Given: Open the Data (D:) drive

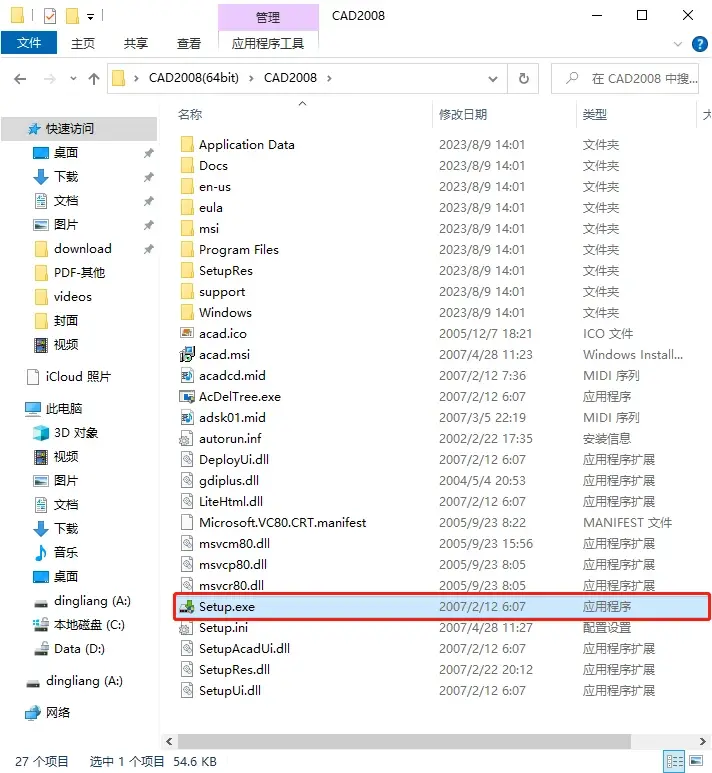Looking at the screenshot, I should pos(79,649).
